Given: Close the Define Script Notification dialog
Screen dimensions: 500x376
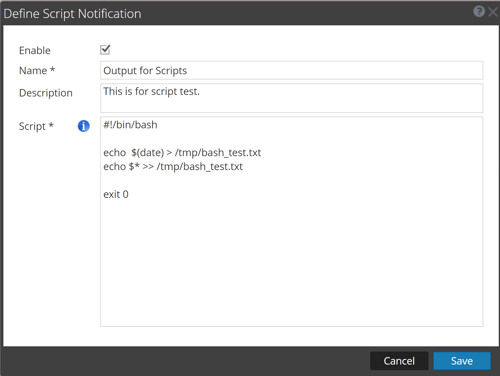Looking at the screenshot, I should pos(493,12).
